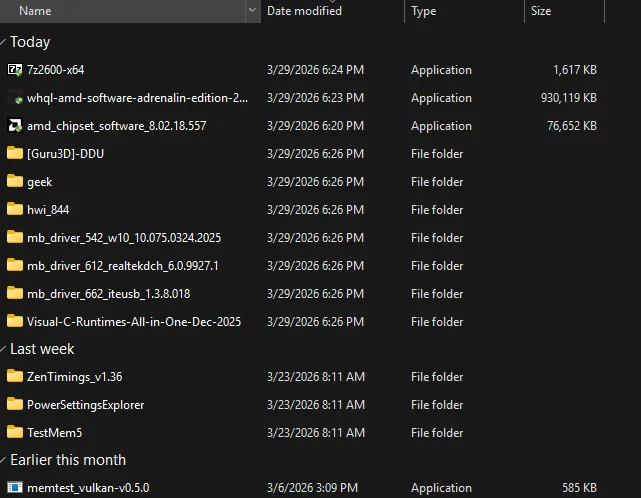This screenshot has height=498, width=641.
Task: Click the geek folder icon
Action: click(x=15, y=182)
